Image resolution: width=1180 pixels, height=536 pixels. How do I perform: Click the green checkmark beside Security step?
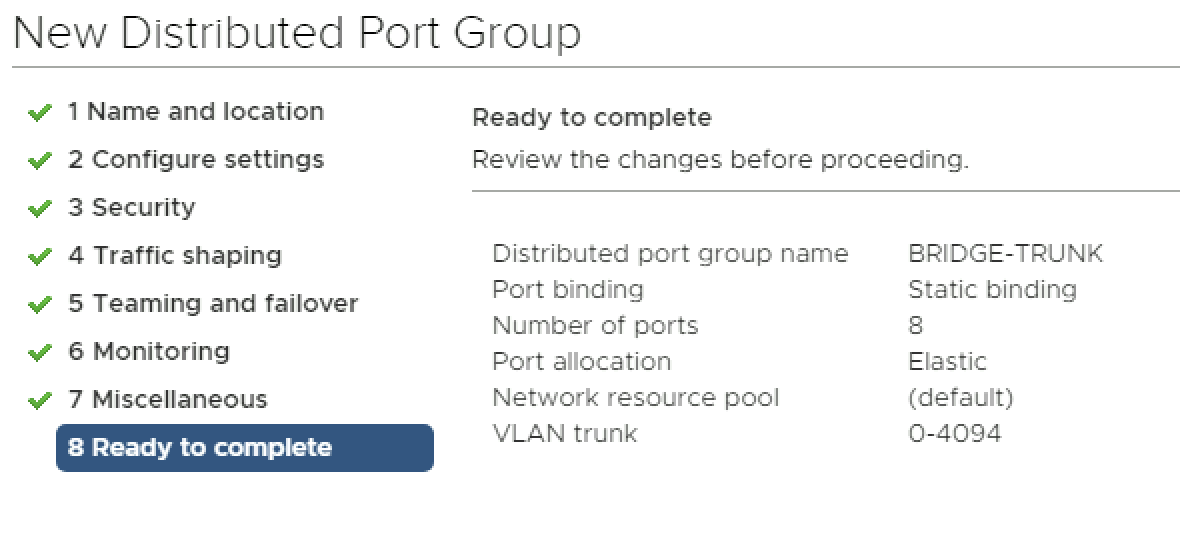click(x=40, y=209)
